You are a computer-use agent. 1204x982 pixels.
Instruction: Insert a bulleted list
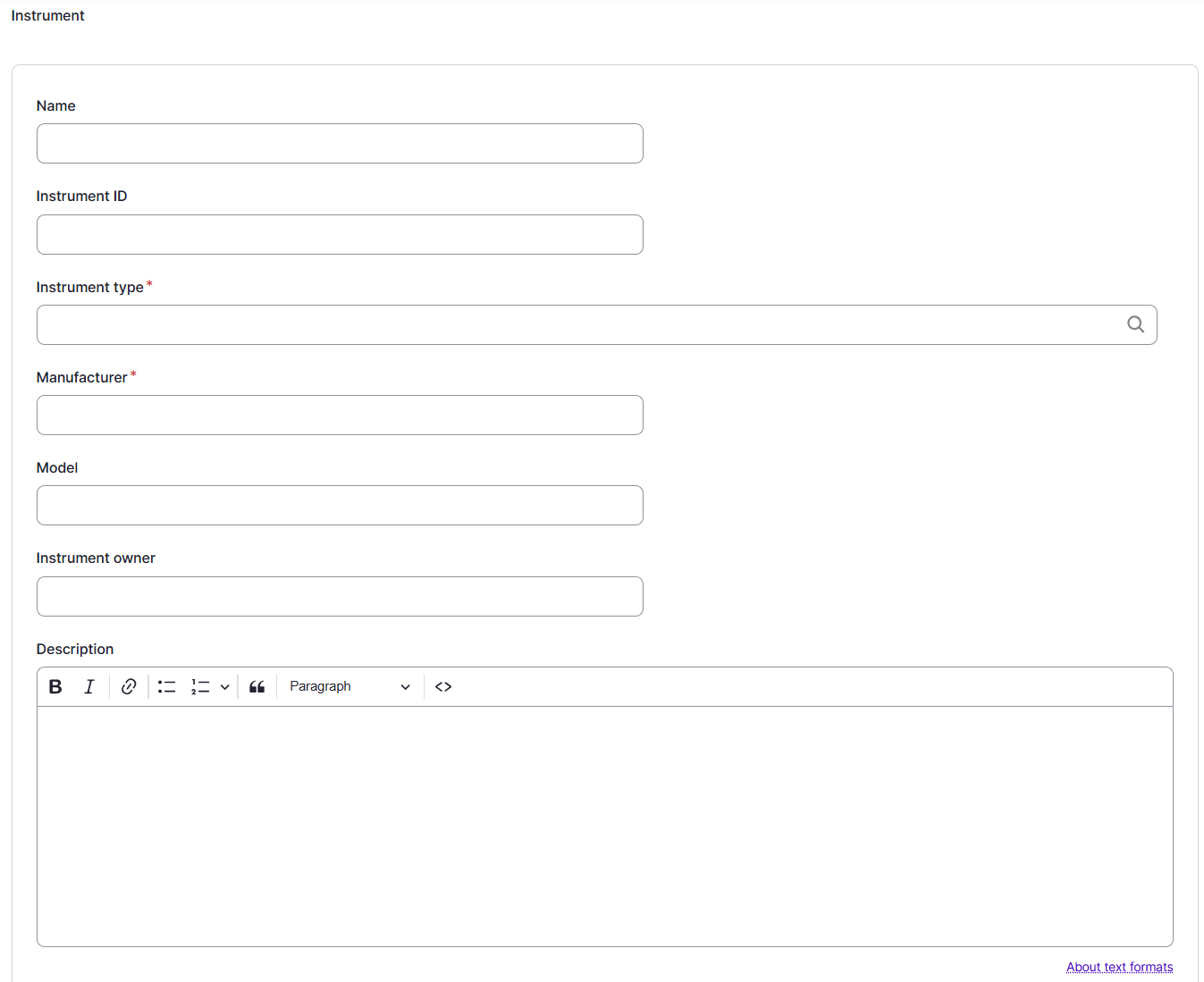167,686
